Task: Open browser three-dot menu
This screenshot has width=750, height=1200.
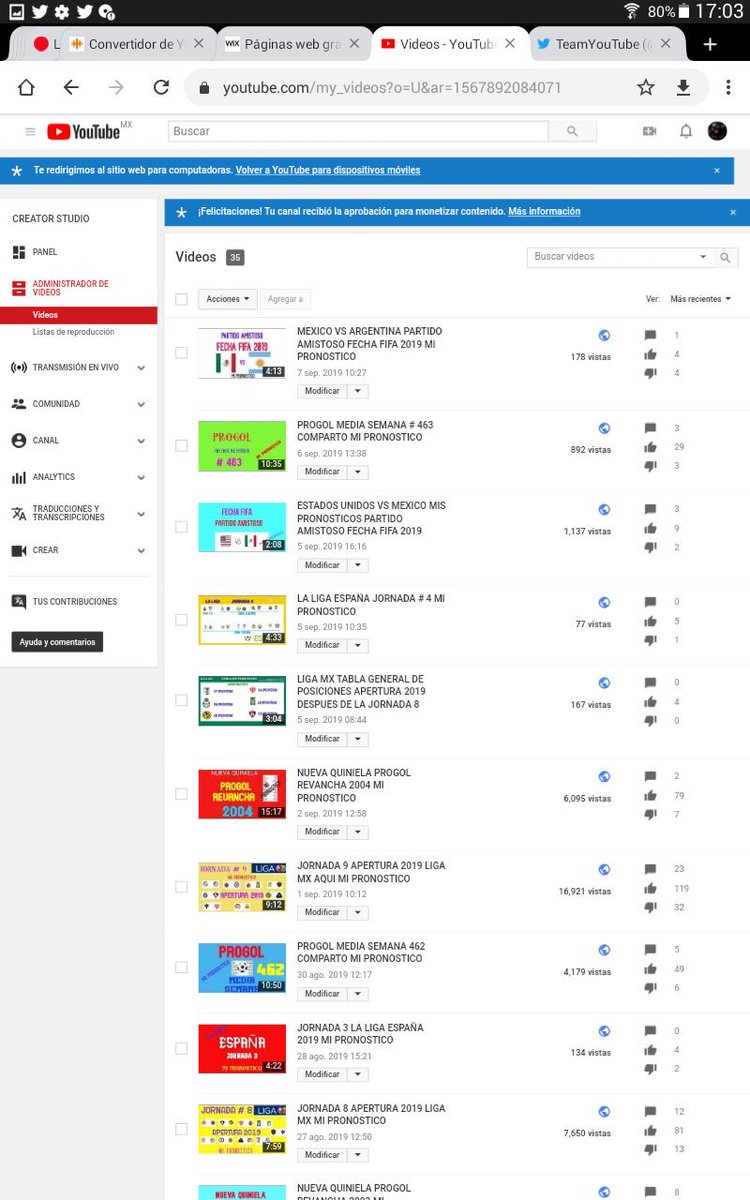Action: (730, 88)
